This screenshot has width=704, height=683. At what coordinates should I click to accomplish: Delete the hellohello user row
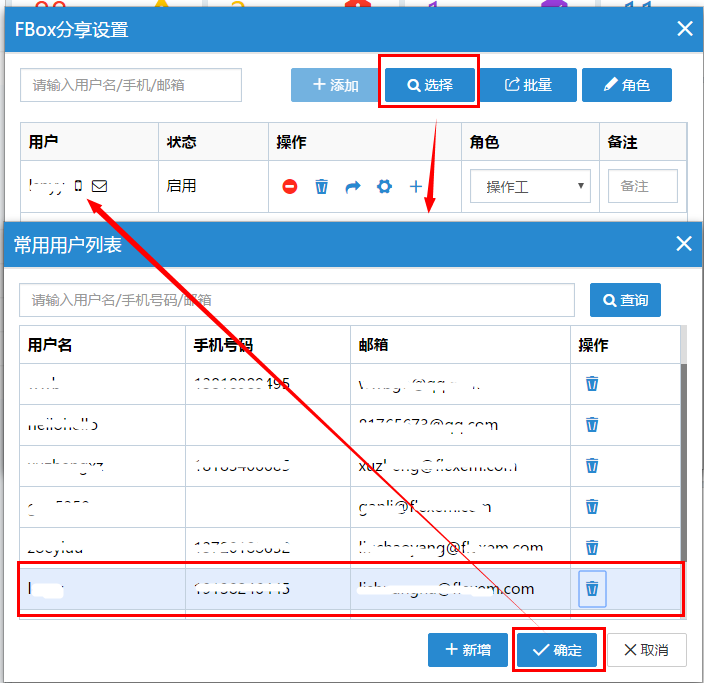[592, 424]
